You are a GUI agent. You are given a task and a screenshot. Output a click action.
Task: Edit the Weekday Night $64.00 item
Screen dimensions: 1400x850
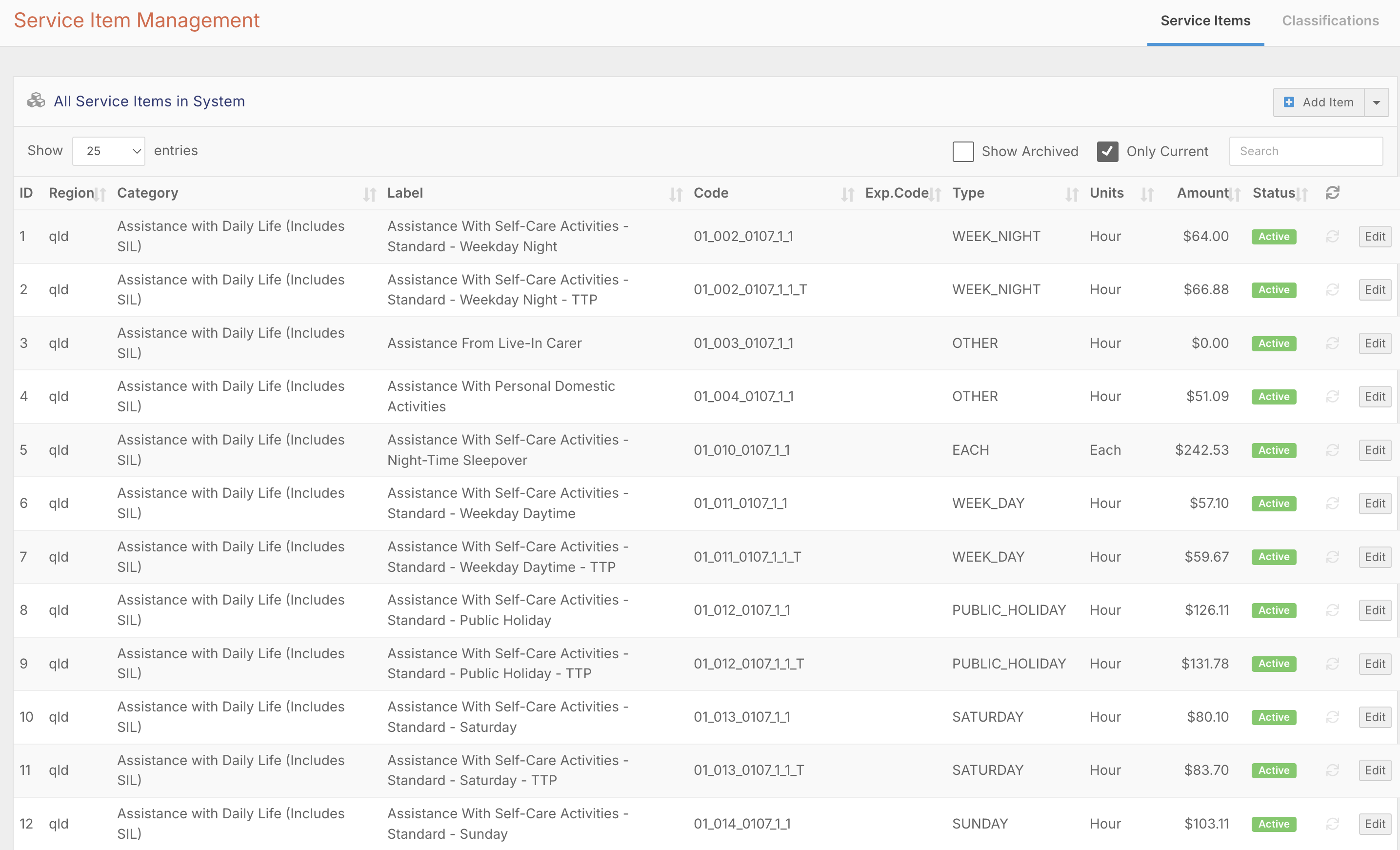(x=1375, y=236)
